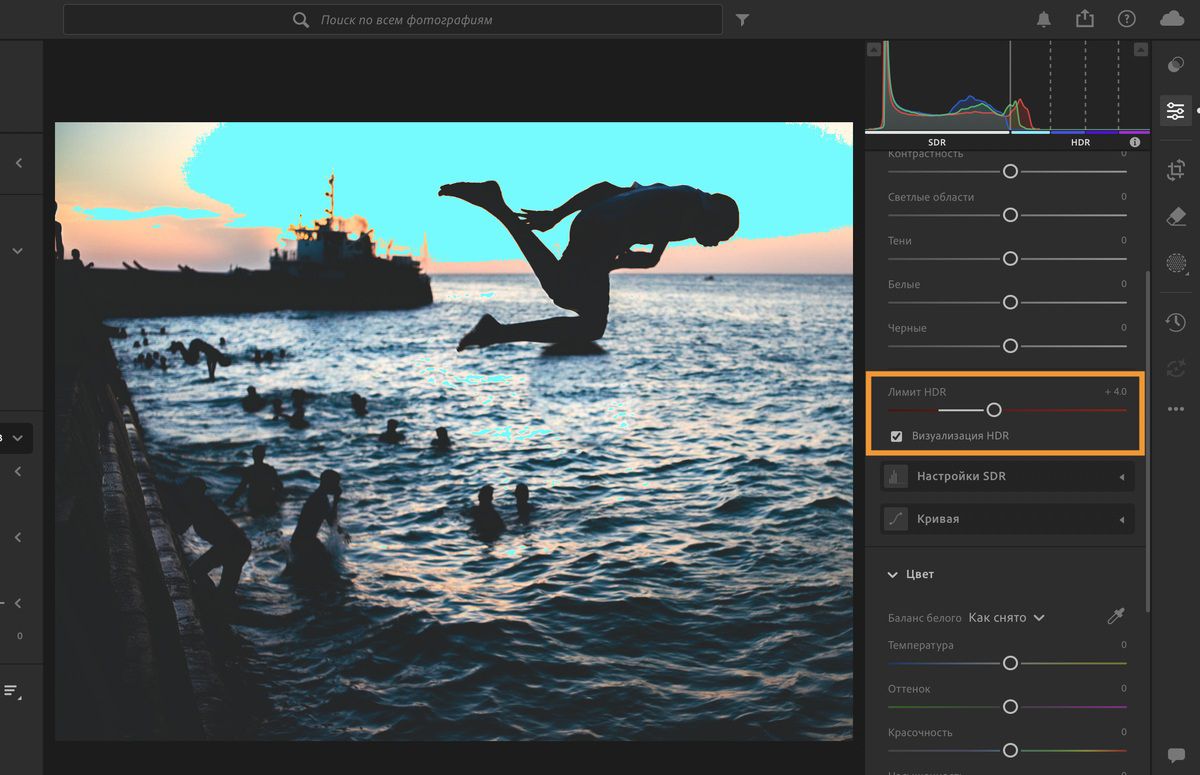Open notifications bell
This screenshot has width=1200, height=775.
1044,20
